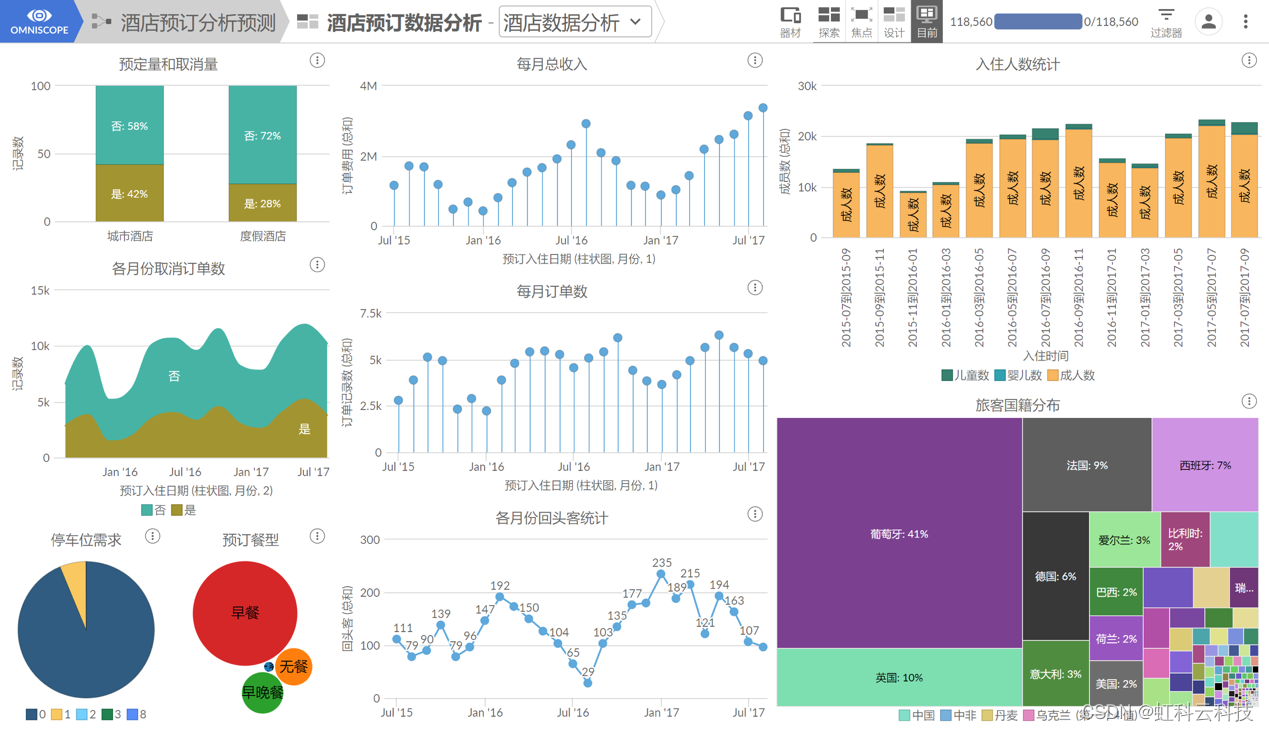Open info for 各月份取消订单数 chart

[x=317, y=265]
